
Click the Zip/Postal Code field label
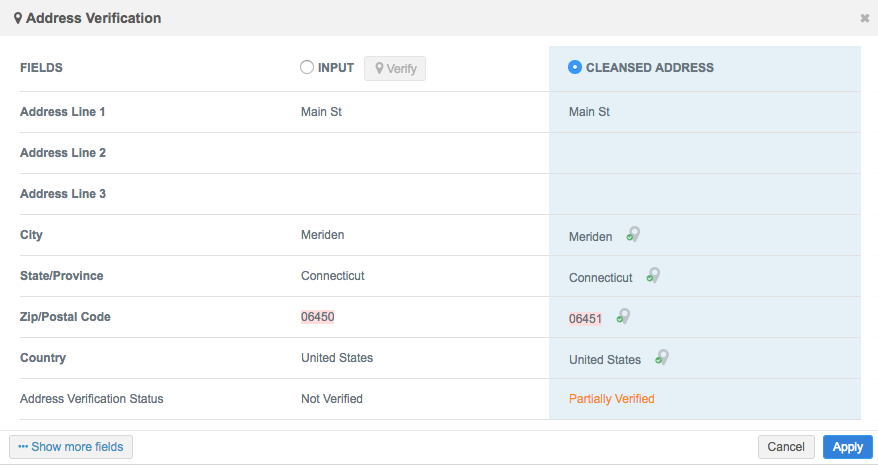[65, 317]
